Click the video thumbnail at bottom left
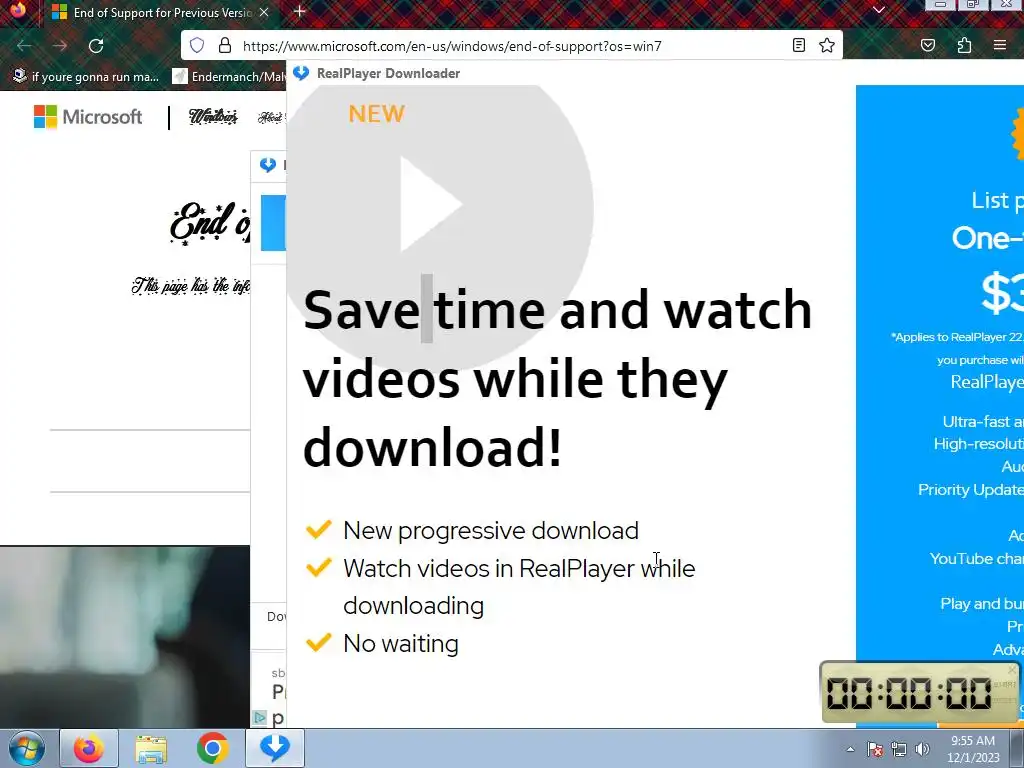This screenshot has width=1024, height=768. pos(125,637)
